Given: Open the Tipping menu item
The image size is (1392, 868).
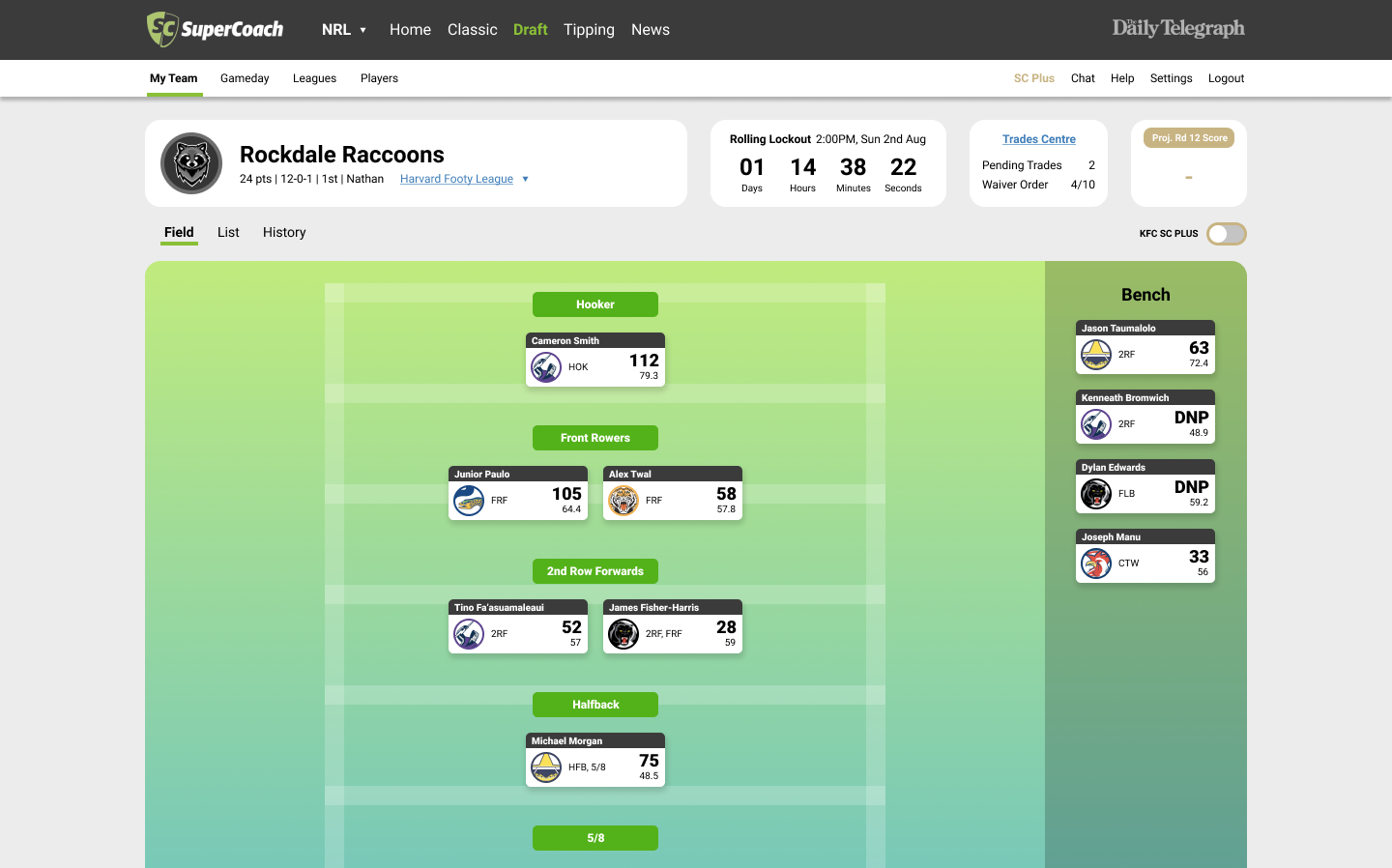Looking at the screenshot, I should 589,30.
